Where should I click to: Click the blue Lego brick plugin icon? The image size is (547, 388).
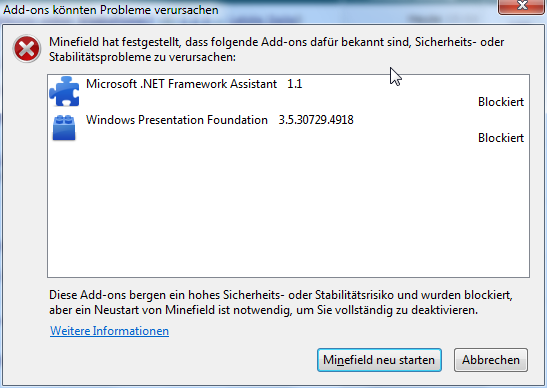tap(64, 128)
